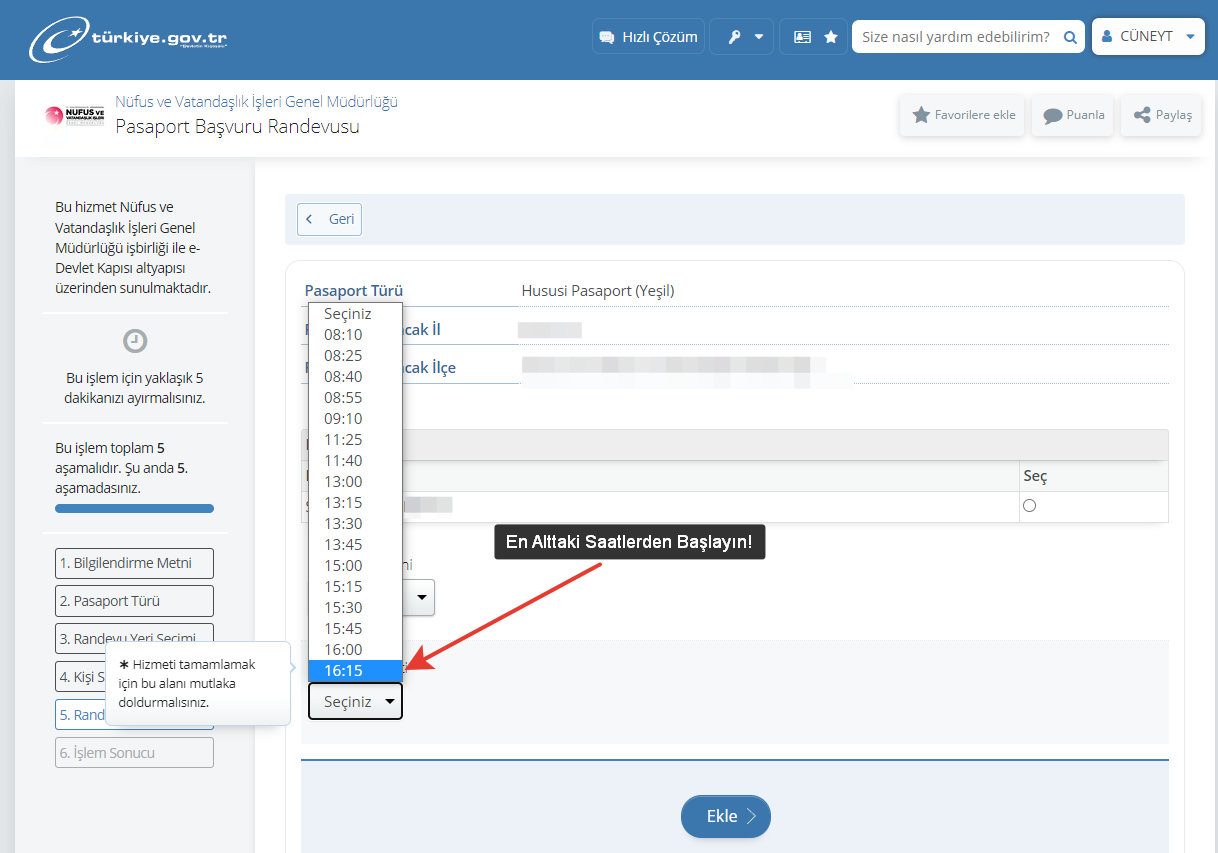The height and width of the screenshot is (853, 1218).
Task: Go to step 1. Bilgilendirme Metni
Action: (x=134, y=563)
